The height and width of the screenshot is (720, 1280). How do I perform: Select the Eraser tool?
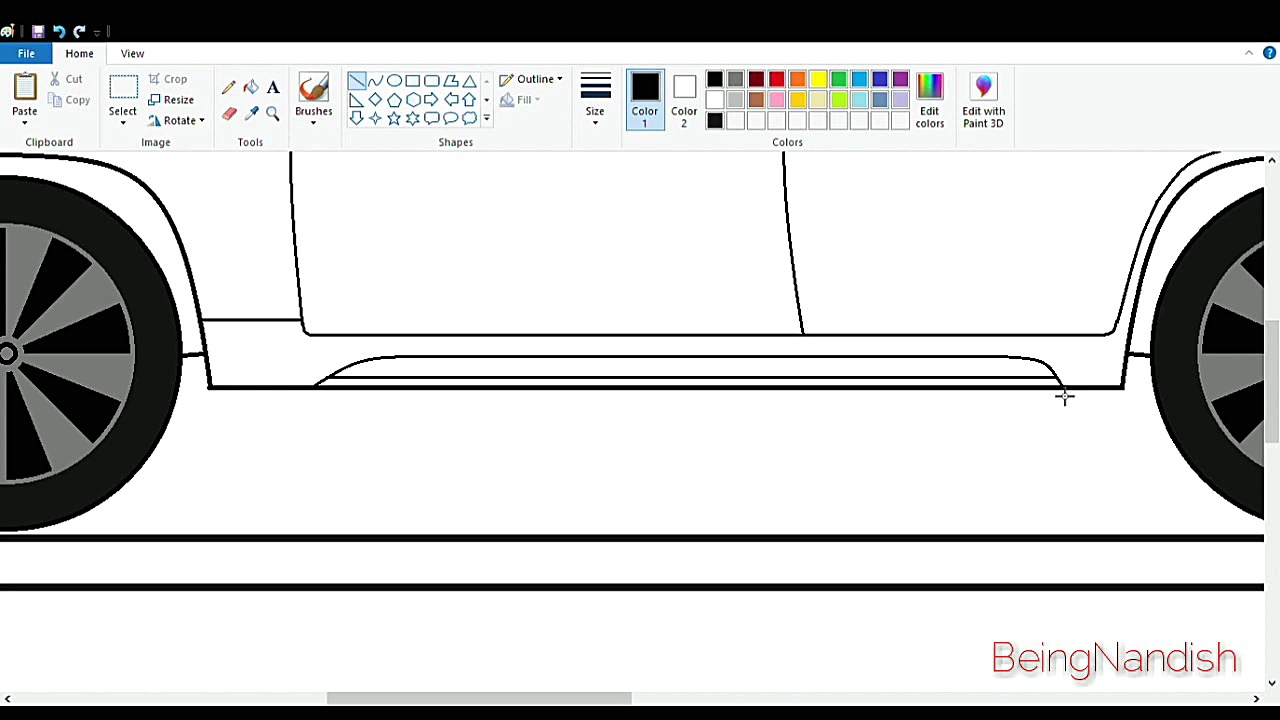pos(229,114)
